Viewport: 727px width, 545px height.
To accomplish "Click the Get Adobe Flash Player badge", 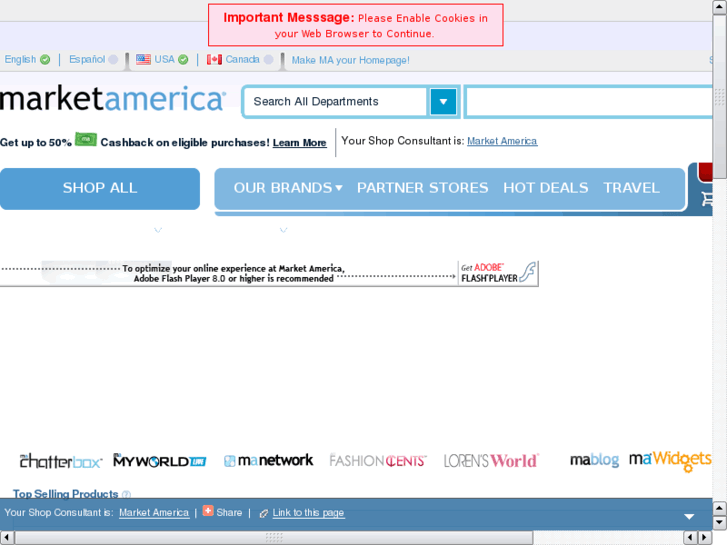I will click(x=498, y=273).
